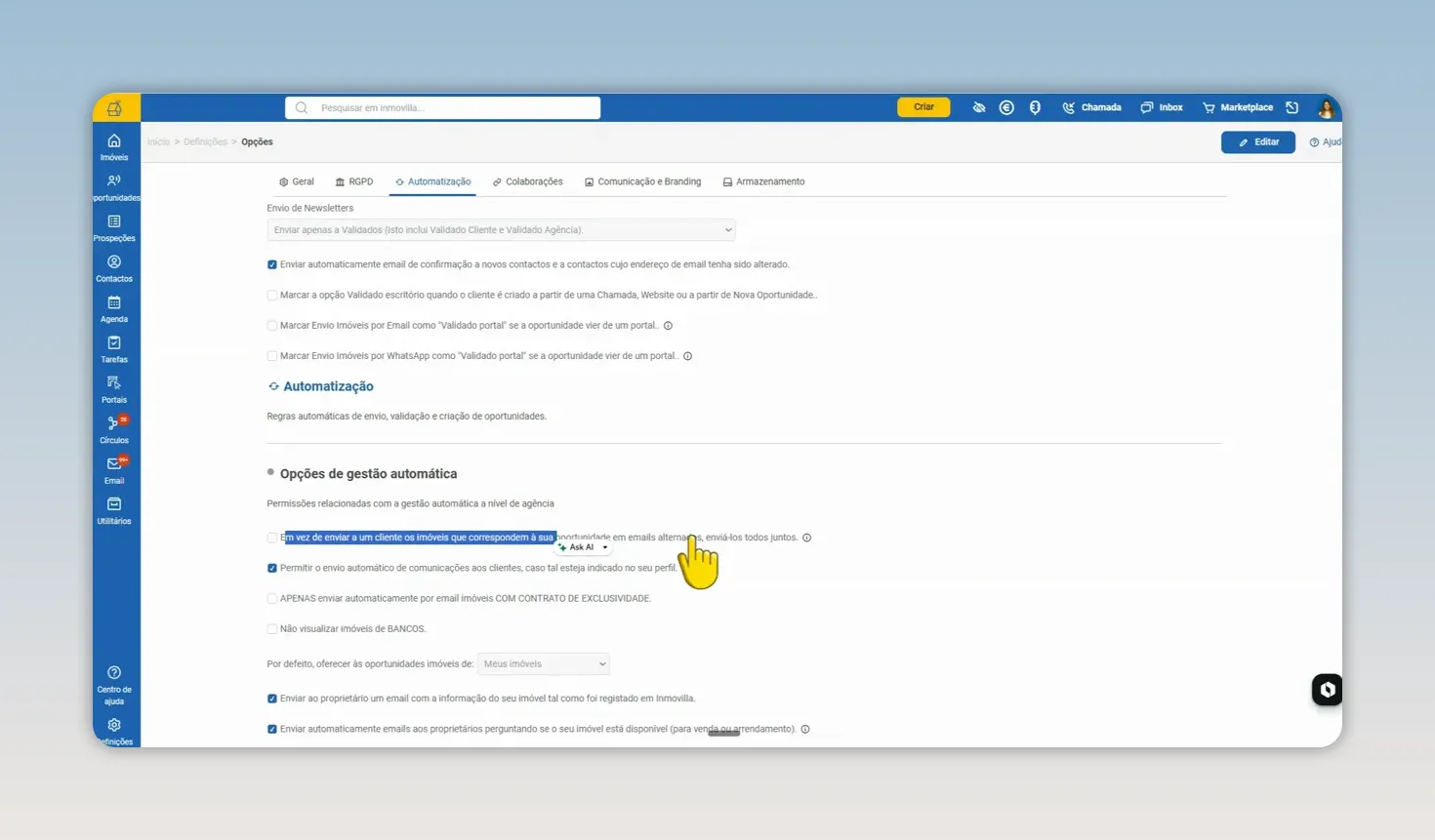1435x840 pixels.
Task: Open the Envio de Newsletters dropdown
Action: [x=501, y=230]
